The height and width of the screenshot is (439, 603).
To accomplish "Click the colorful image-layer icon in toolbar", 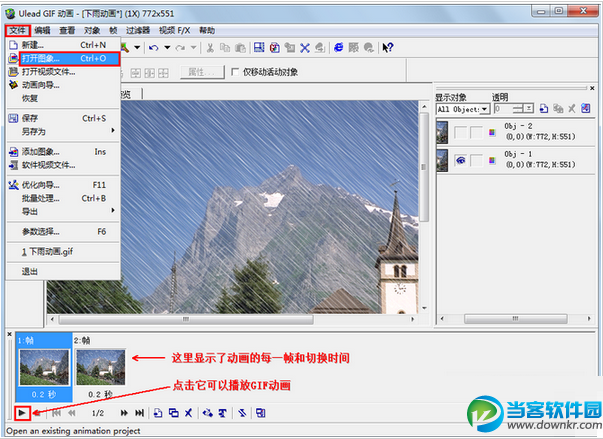I will 275,48.
